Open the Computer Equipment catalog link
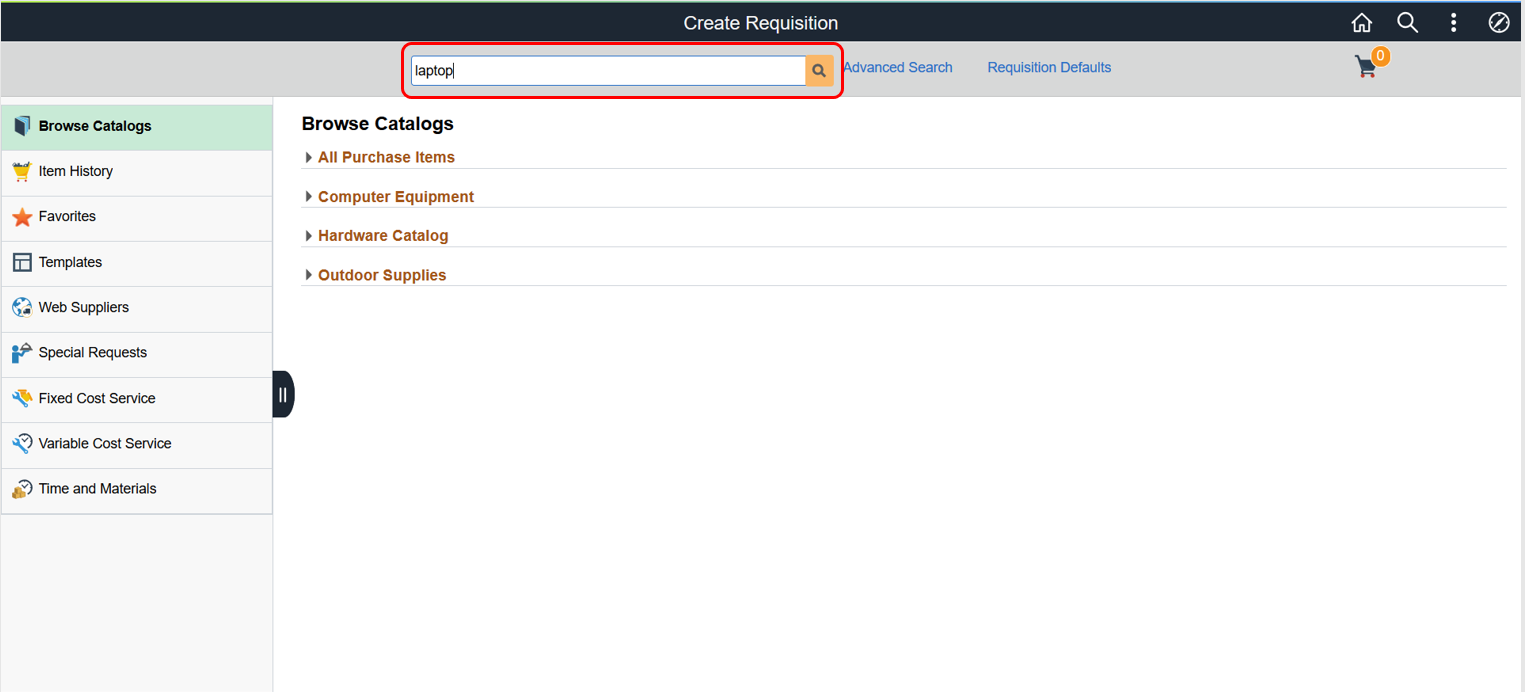Screen dimensions: 1525x692 pyautogui.click(x=396, y=197)
